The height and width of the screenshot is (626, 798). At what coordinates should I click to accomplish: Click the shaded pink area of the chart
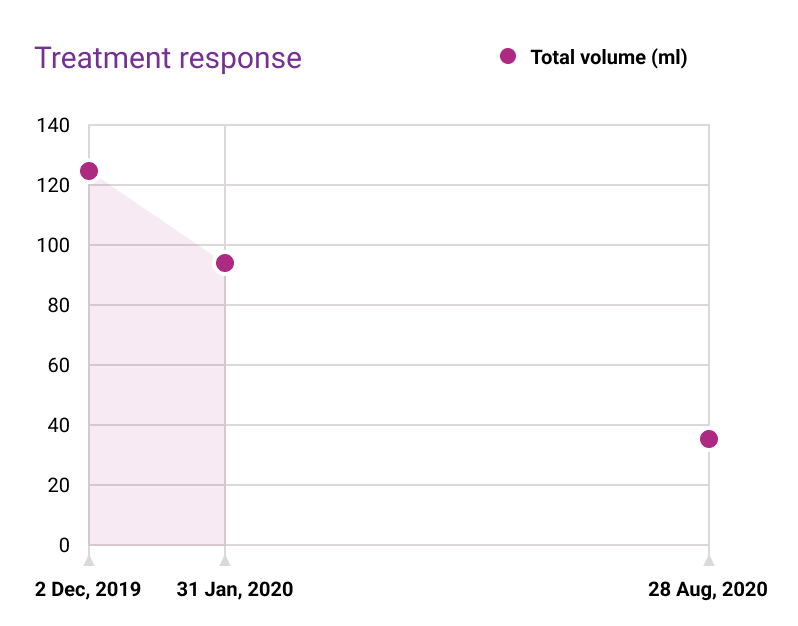[x=155, y=400]
